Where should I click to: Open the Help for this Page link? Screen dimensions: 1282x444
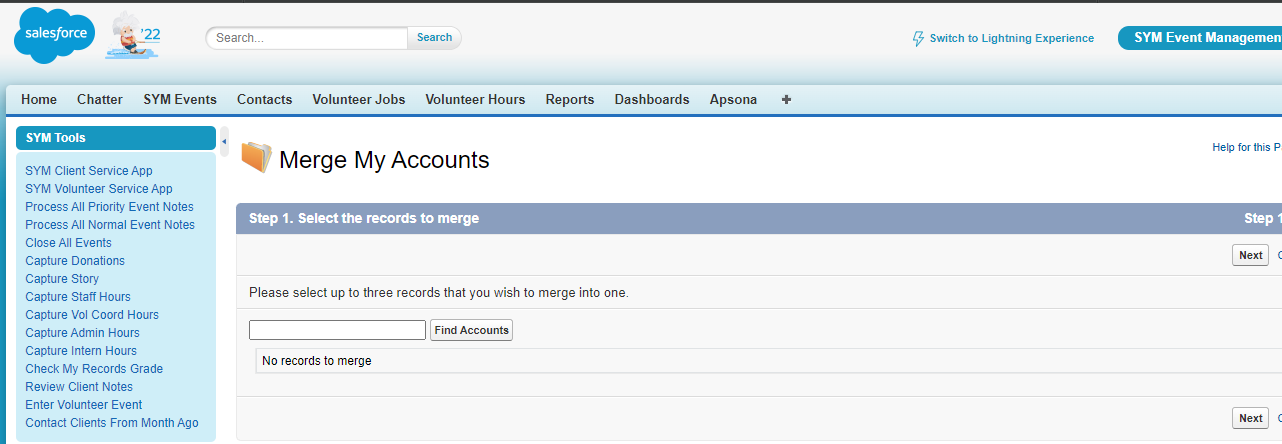click(x=1247, y=147)
